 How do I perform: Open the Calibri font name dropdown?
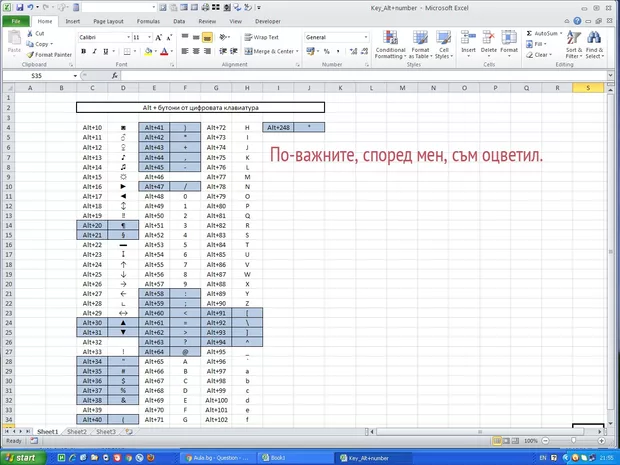(129, 37)
